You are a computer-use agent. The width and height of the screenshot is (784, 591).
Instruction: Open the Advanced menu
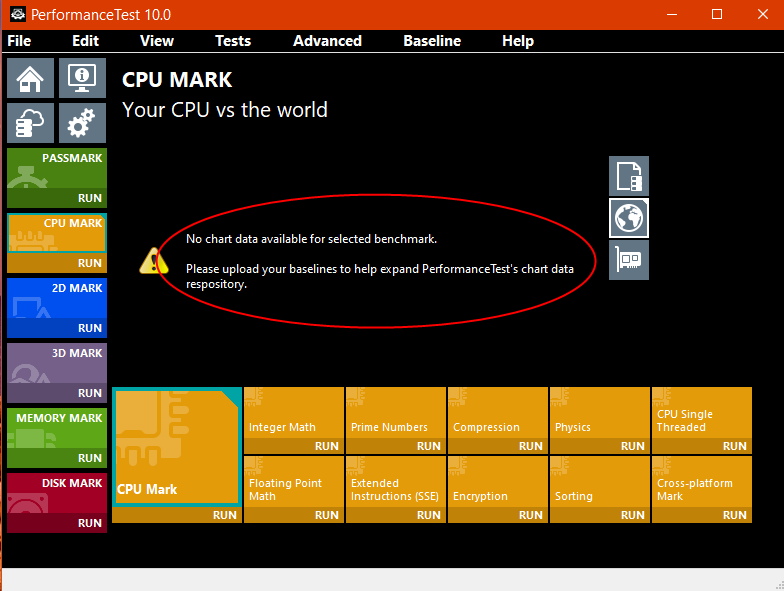[x=327, y=41]
